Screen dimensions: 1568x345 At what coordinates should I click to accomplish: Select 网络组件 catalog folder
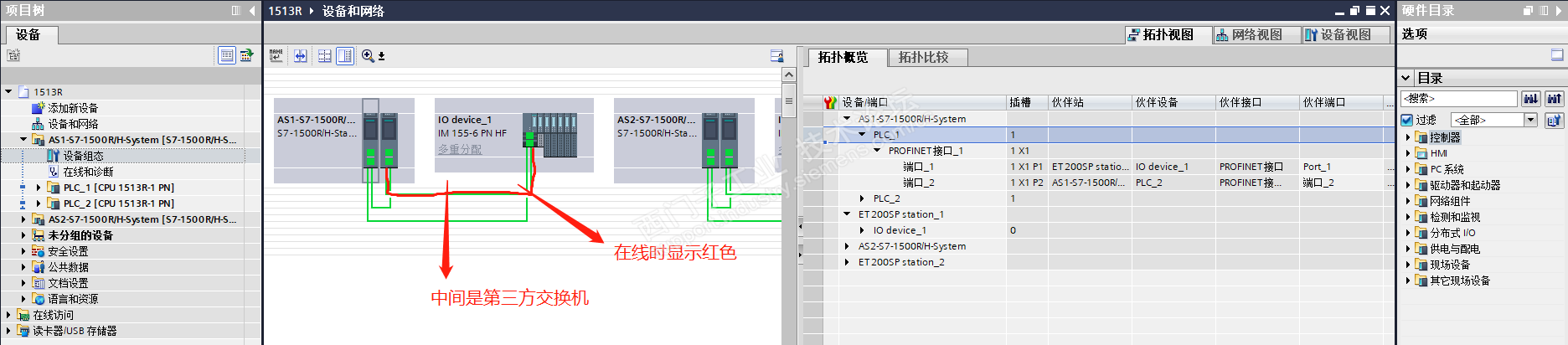tap(1450, 201)
